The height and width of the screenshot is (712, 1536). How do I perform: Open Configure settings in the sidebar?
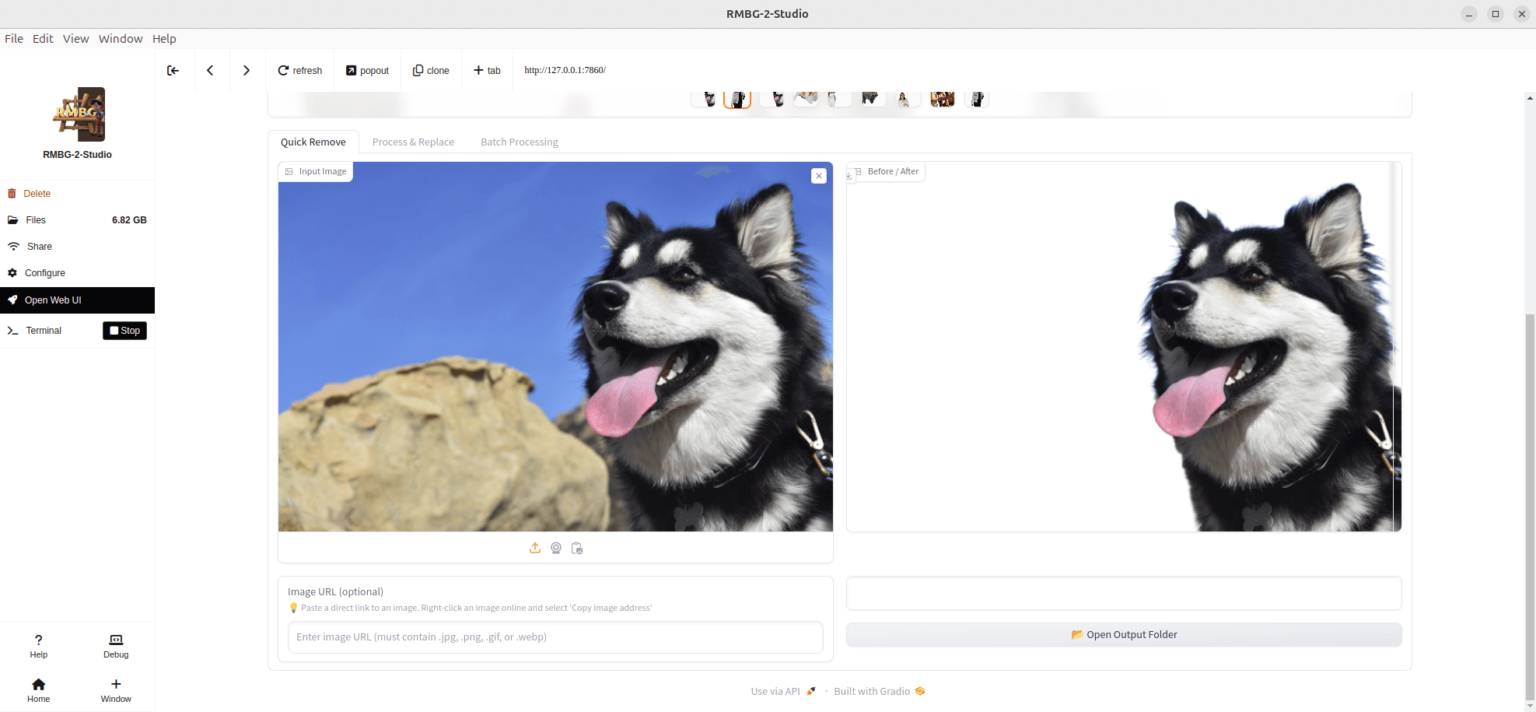[43, 272]
